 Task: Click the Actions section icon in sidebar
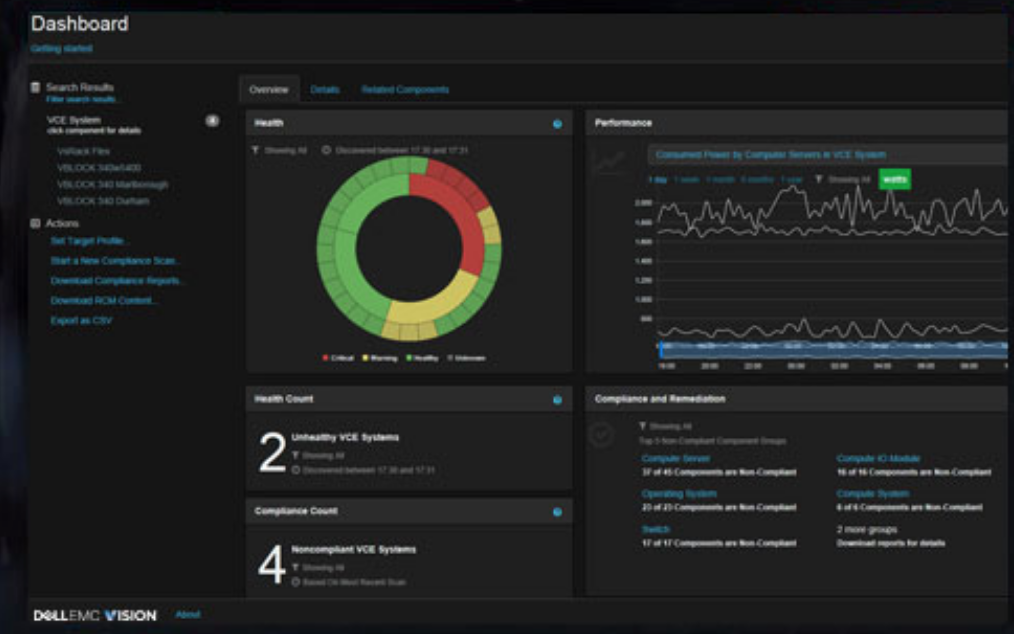point(36,224)
